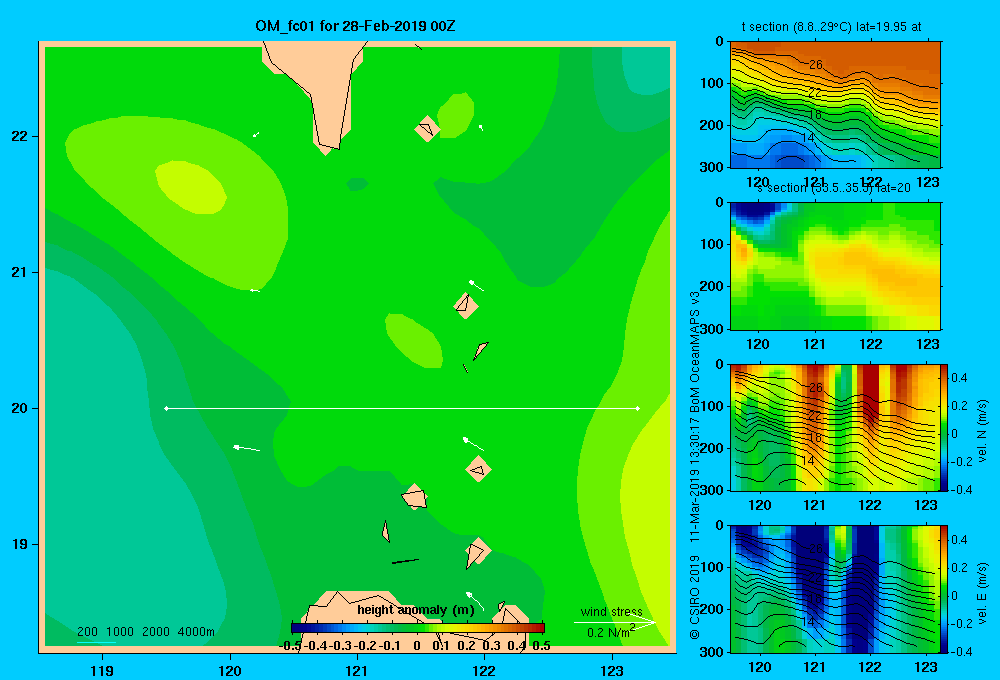Click the southern tip of Taiwan landmass
Image resolution: width=1000 pixels, height=680 pixels.
(x=326, y=151)
